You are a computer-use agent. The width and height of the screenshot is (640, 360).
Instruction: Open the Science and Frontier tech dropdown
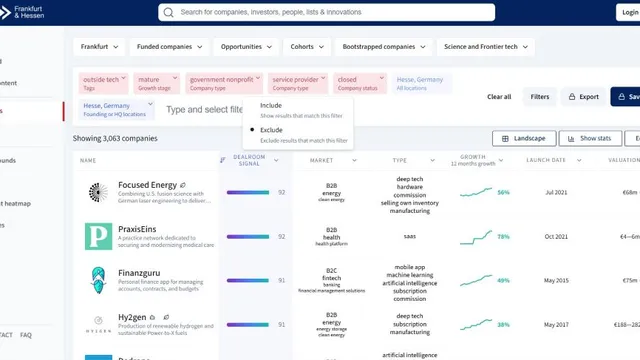[x=486, y=47]
